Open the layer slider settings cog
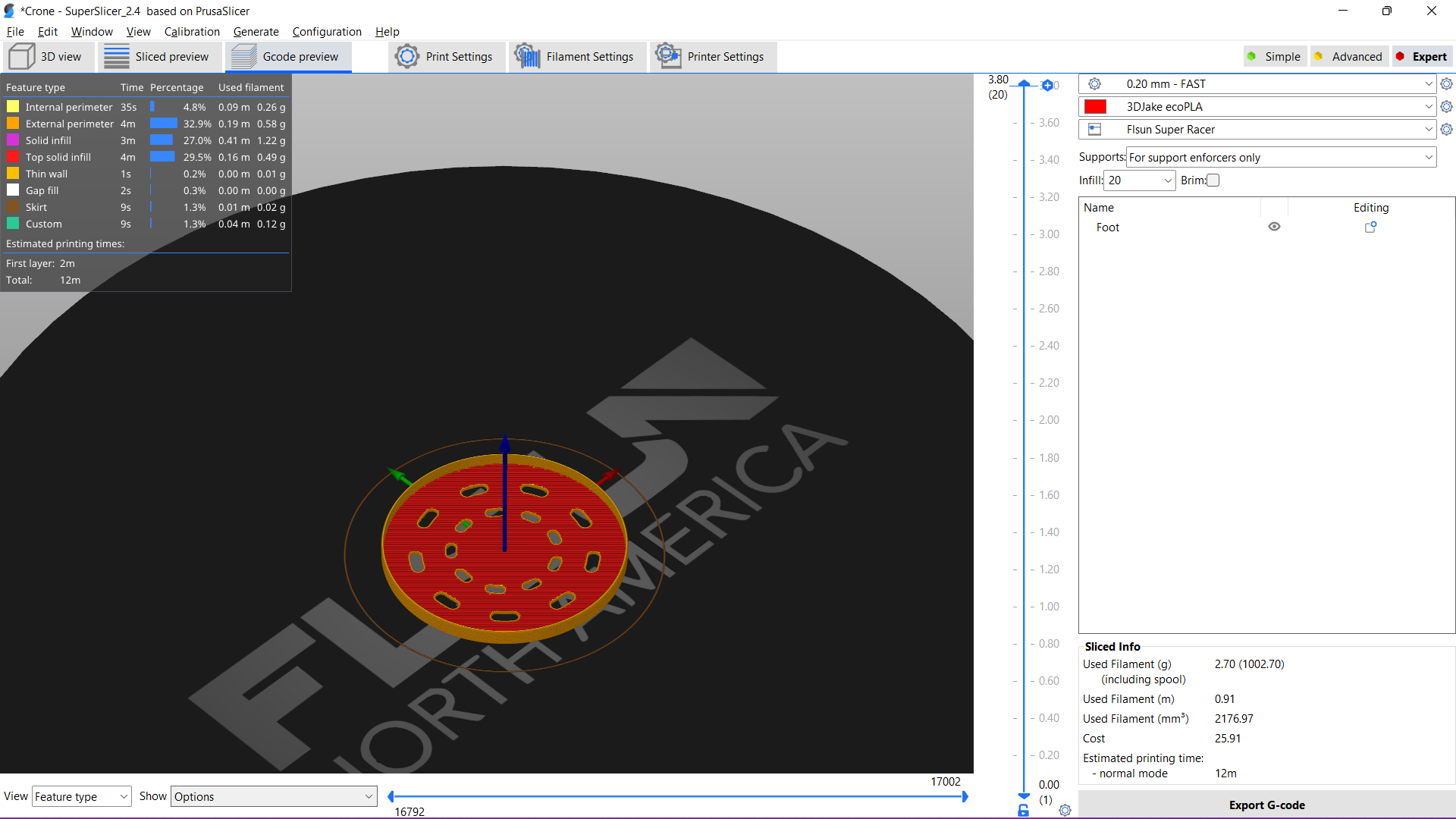This screenshot has width=1456, height=819. pos(1065,810)
